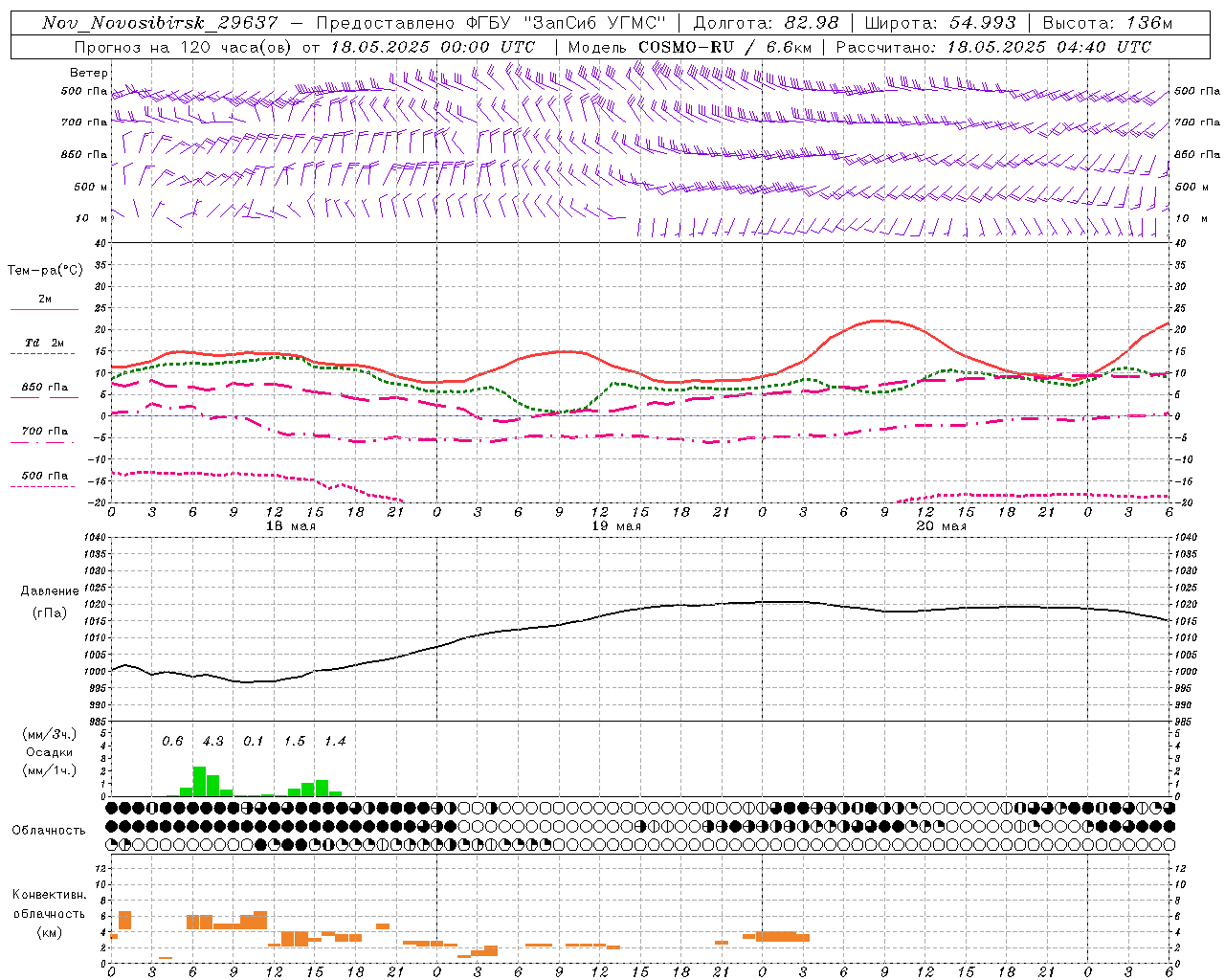Image resolution: width=1225 pixels, height=980 pixels.
Task: Click the Долгота: 82.98 value
Action: (x=766, y=23)
